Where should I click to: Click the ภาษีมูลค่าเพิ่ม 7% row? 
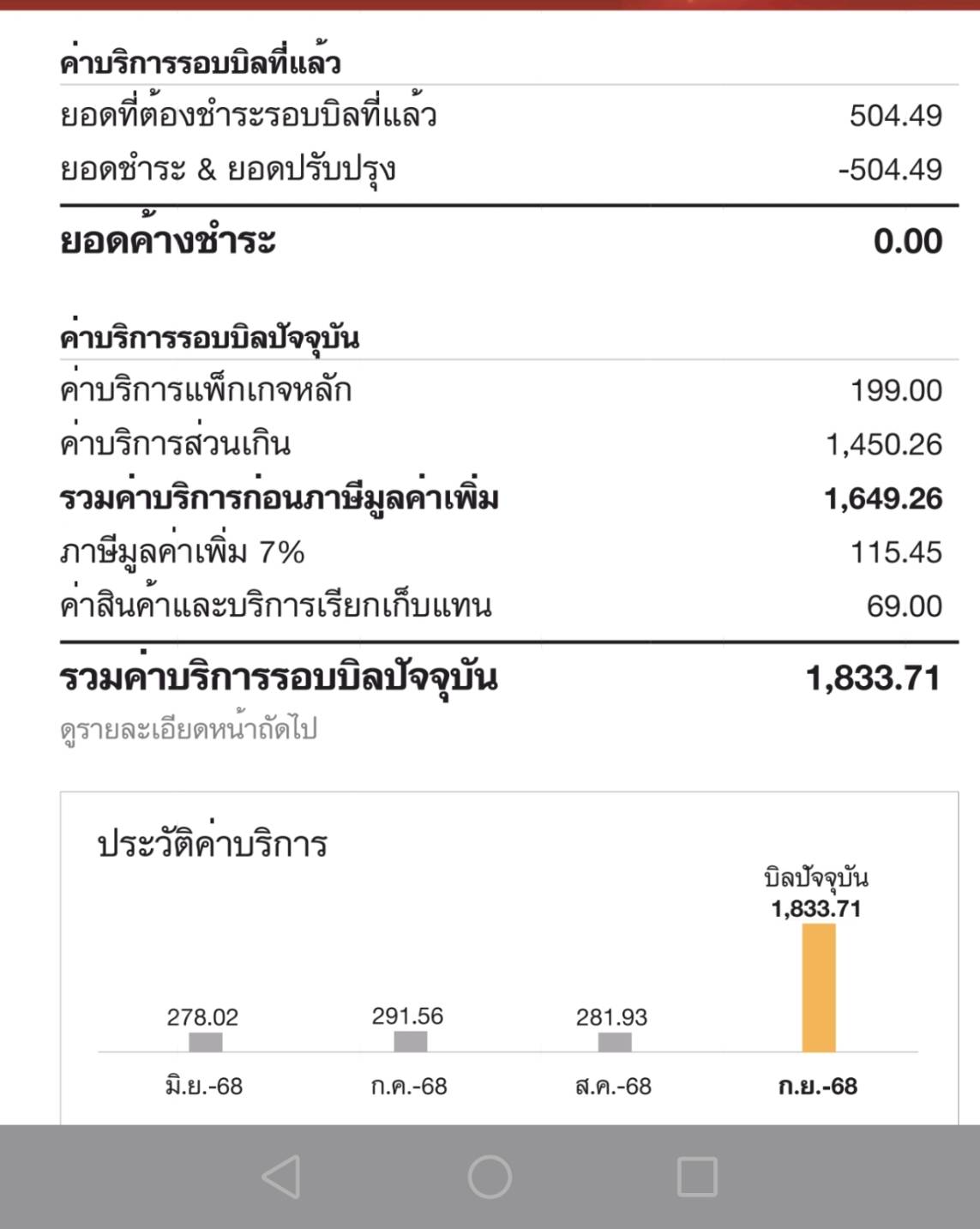[x=183, y=552]
